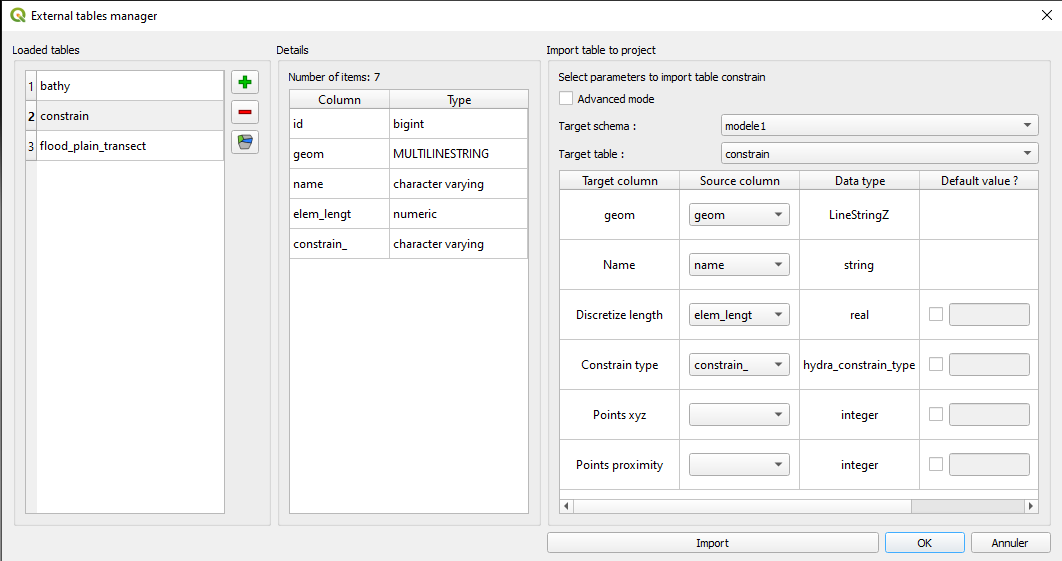Click the Points xyz default value field

(x=989, y=415)
